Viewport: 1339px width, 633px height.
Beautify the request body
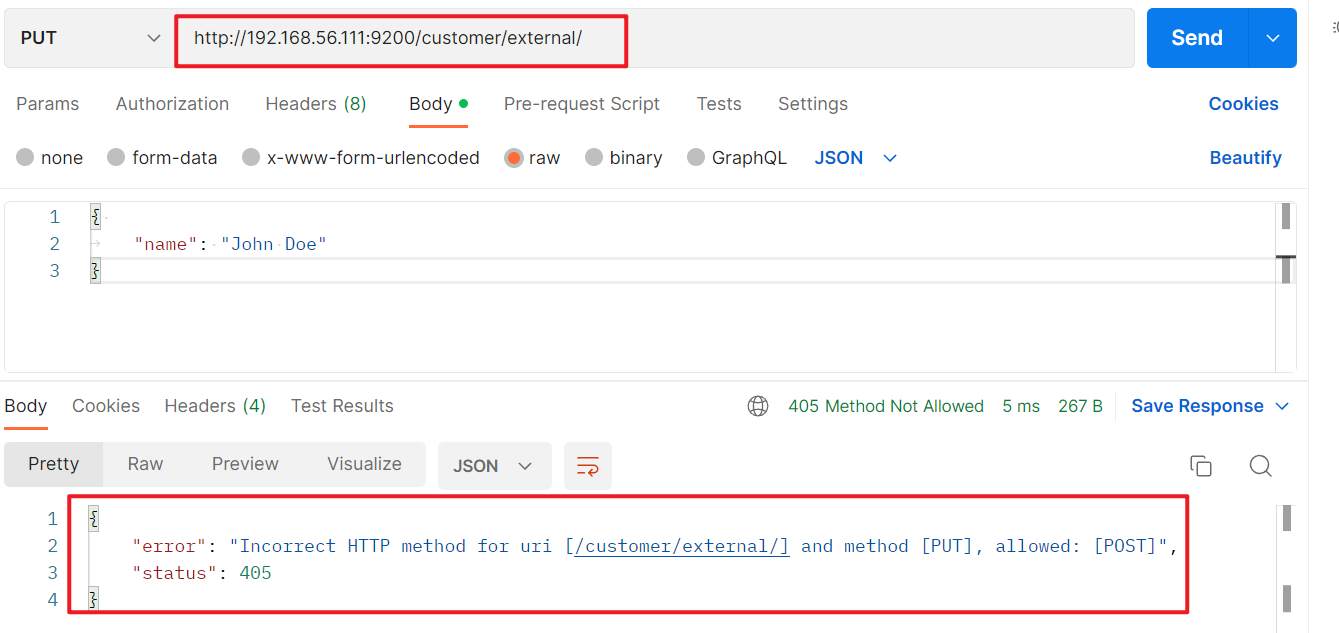[1245, 158]
